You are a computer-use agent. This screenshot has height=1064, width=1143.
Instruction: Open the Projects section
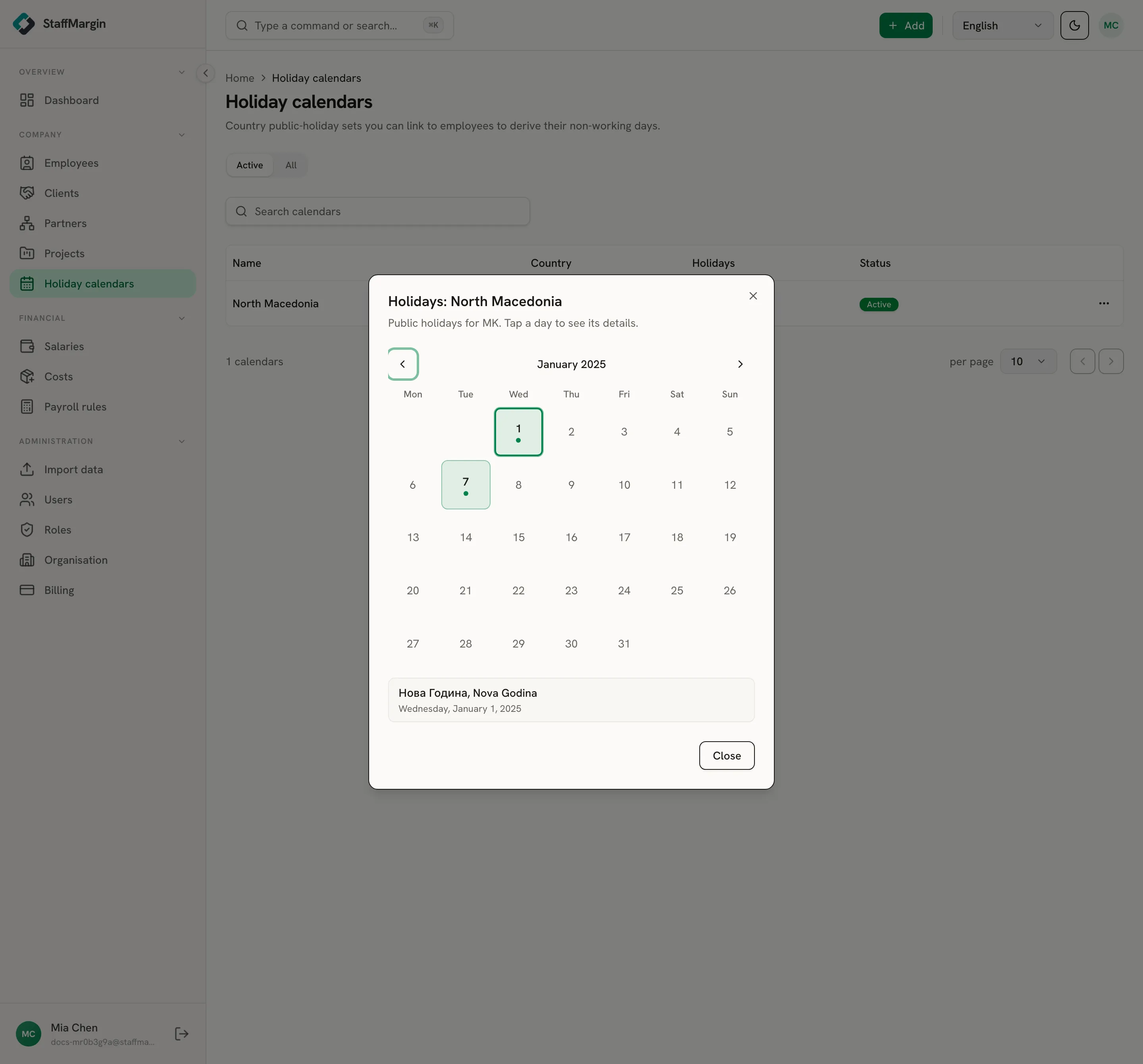click(x=102, y=254)
